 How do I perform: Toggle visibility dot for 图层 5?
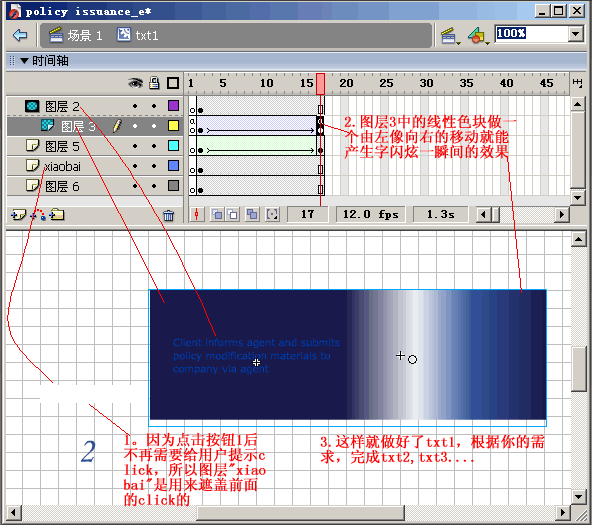[x=135, y=146]
